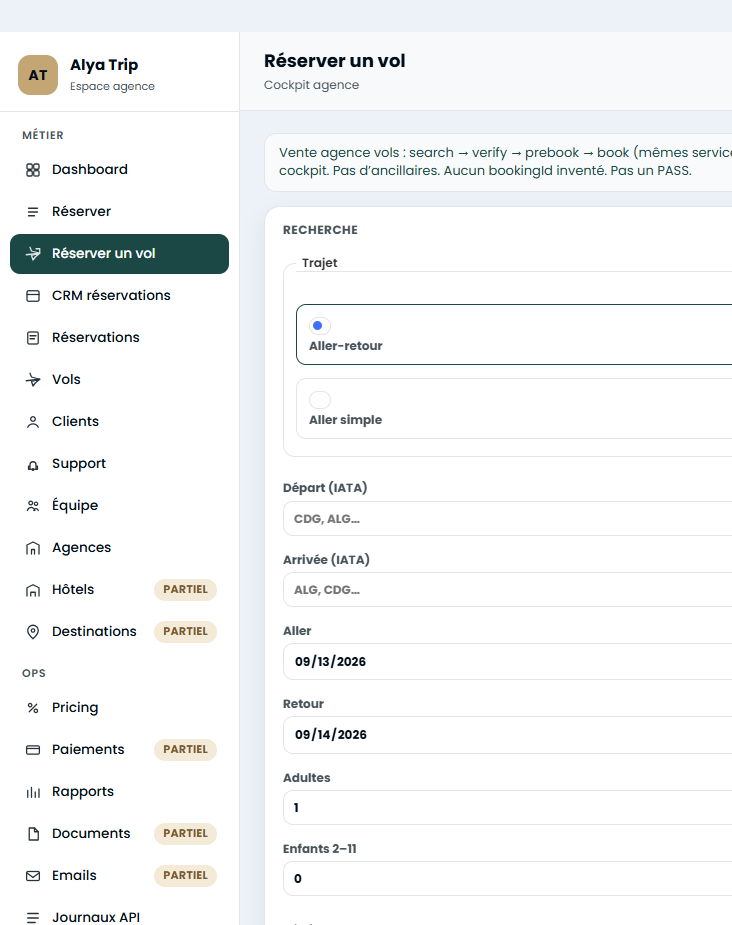This screenshot has width=732, height=925.
Task: Click the Paiements card icon
Action: 33,750
